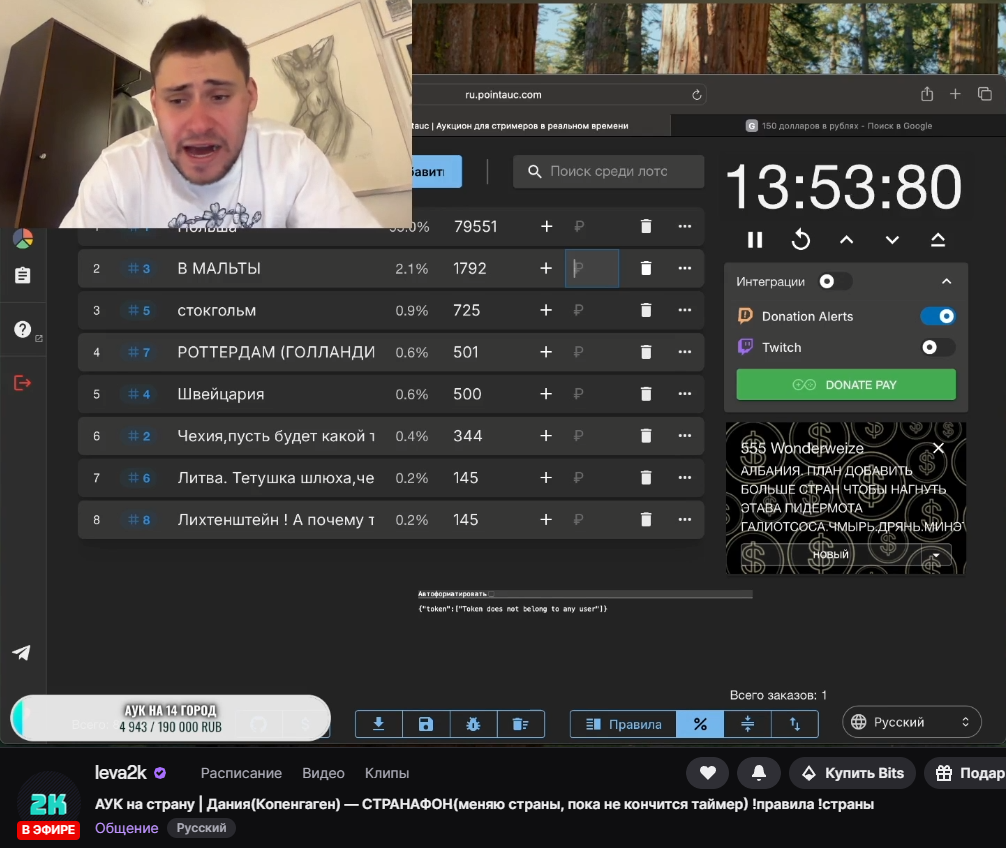1006x848 pixels.
Task: Open the Видео channel tab
Action: (x=323, y=774)
